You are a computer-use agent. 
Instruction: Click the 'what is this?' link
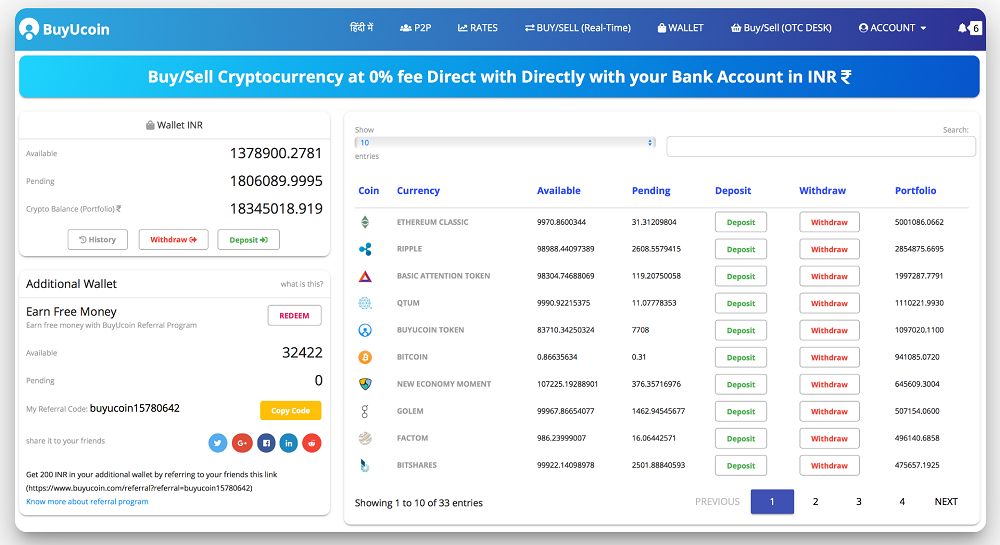(302, 284)
